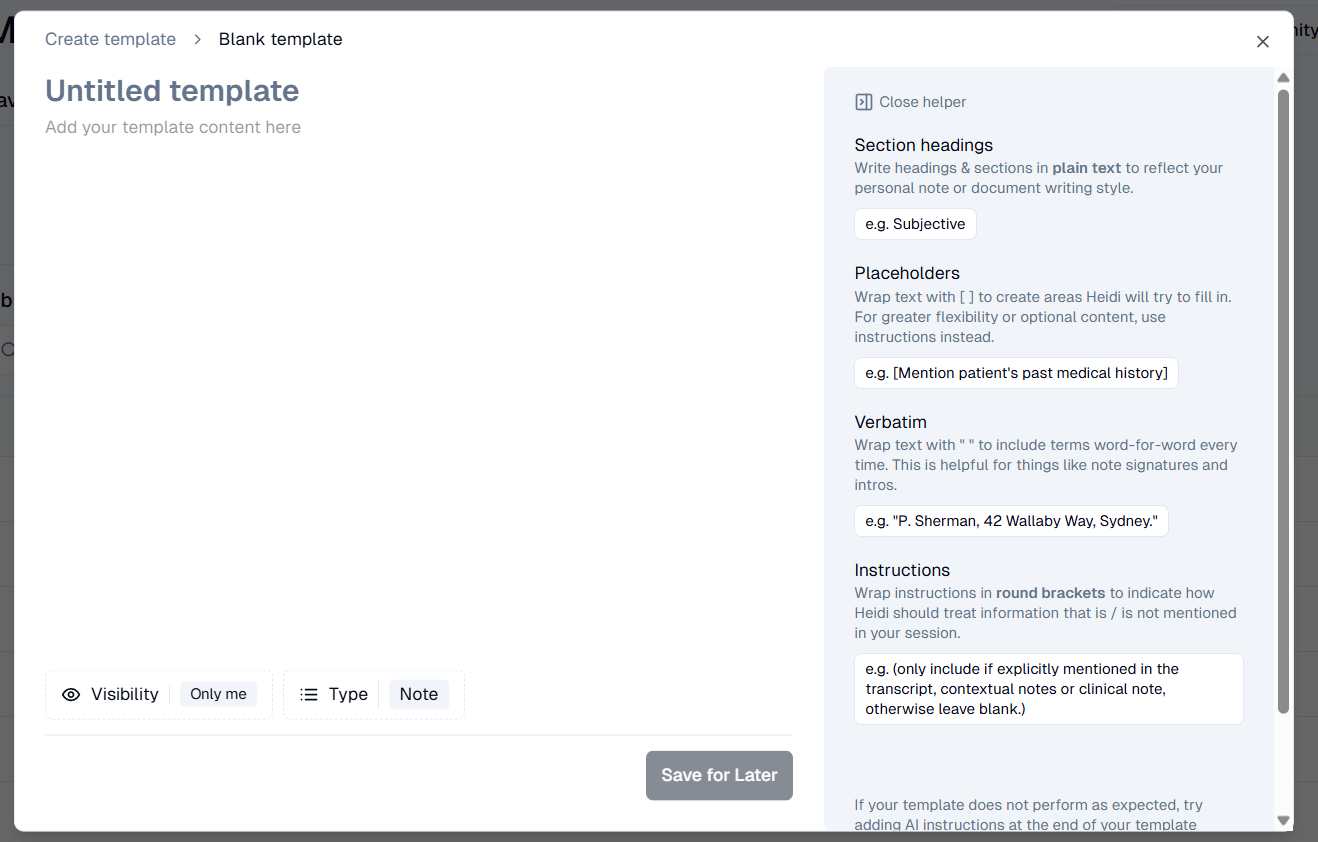This screenshot has width=1318, height=842.
Task: Click the 'Write headings & sections in plain text' description
Action: tap(1039, 178)
